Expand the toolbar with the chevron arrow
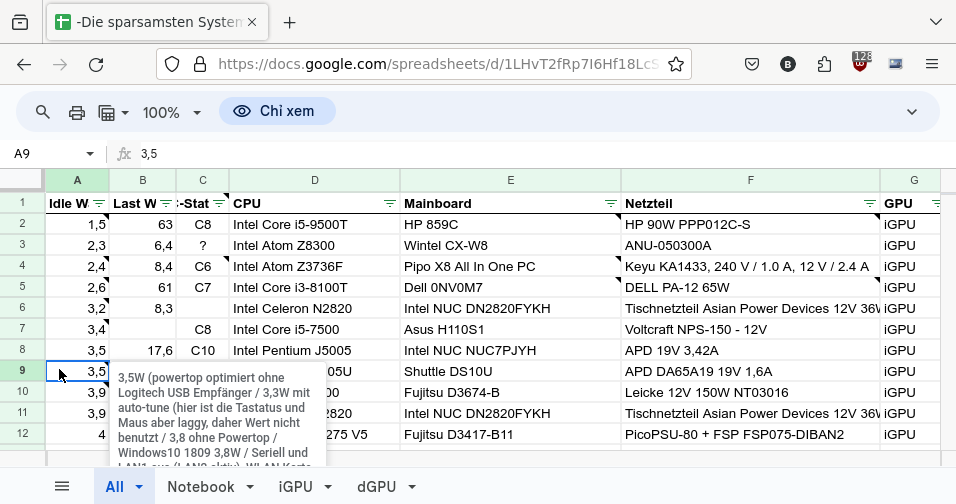The height and width of the screenshot is (504, 956). pyautogui.click(x=912, y=112)
